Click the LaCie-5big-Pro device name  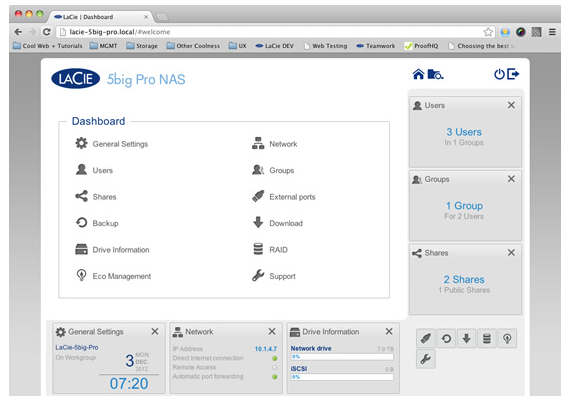pos(77,348)
